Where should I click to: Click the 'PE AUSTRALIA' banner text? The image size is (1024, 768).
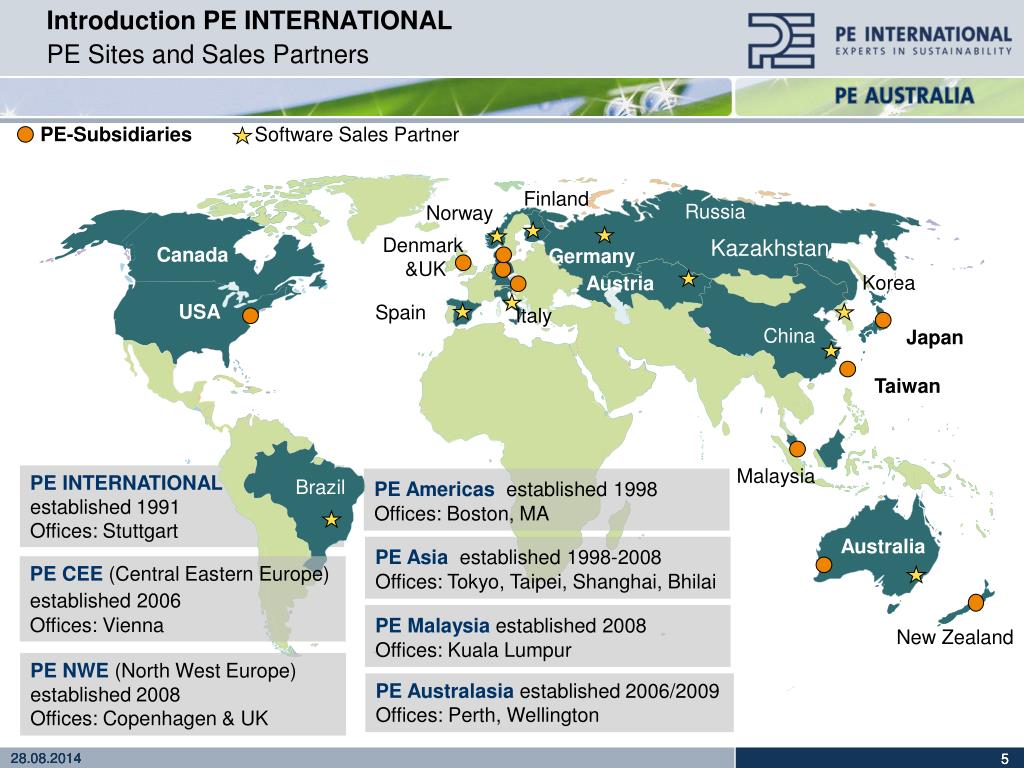coord(904,96)
